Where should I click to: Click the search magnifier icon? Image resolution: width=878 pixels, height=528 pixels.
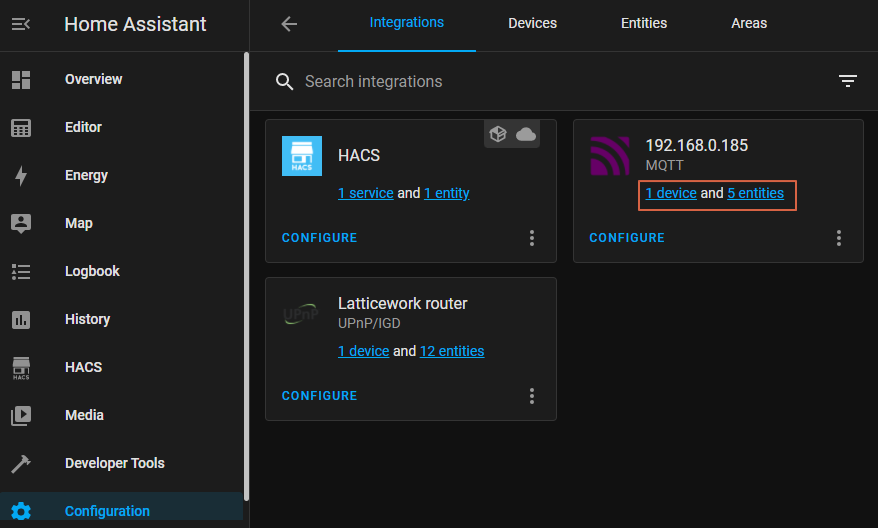pyautogui.click(x=284, y=82)
